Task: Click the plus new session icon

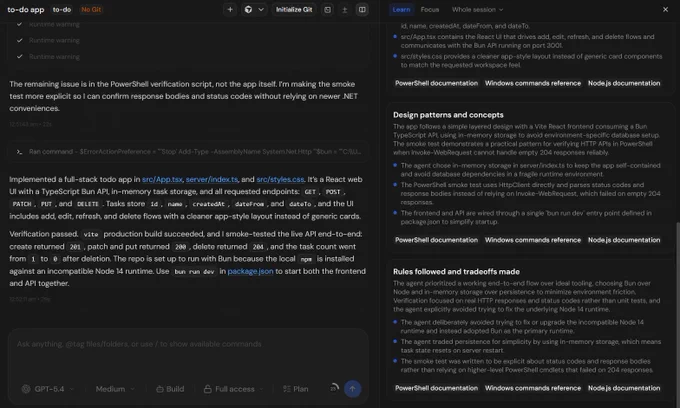Action: [x=230, y=10]
